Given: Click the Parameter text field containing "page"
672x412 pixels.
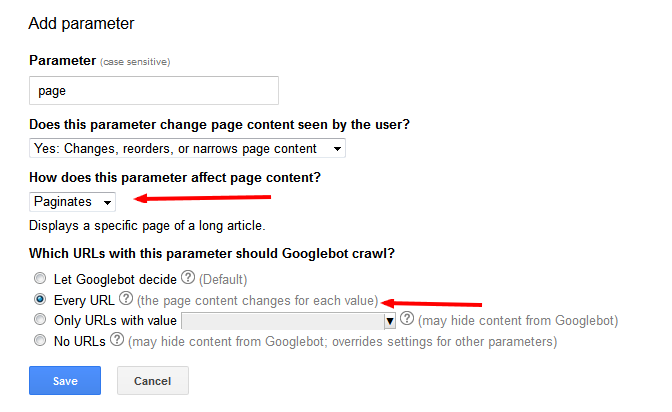Looking at the screenshot, I should 154,91.
